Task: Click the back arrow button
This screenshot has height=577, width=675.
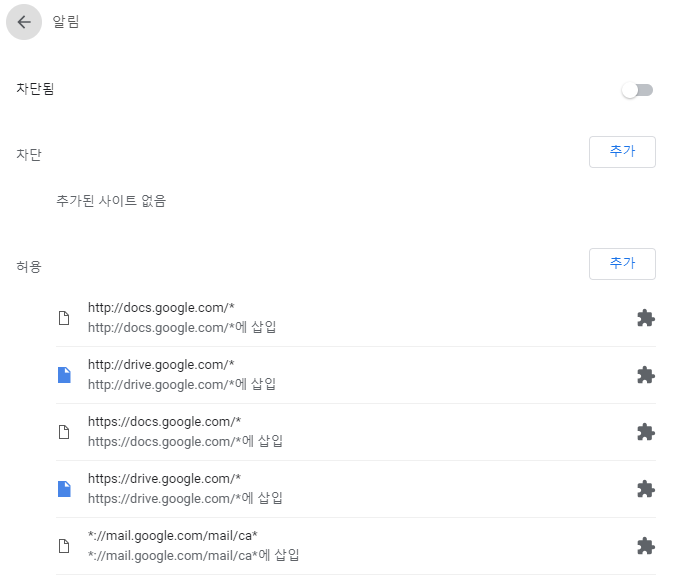Action: (x=24, y=22)
